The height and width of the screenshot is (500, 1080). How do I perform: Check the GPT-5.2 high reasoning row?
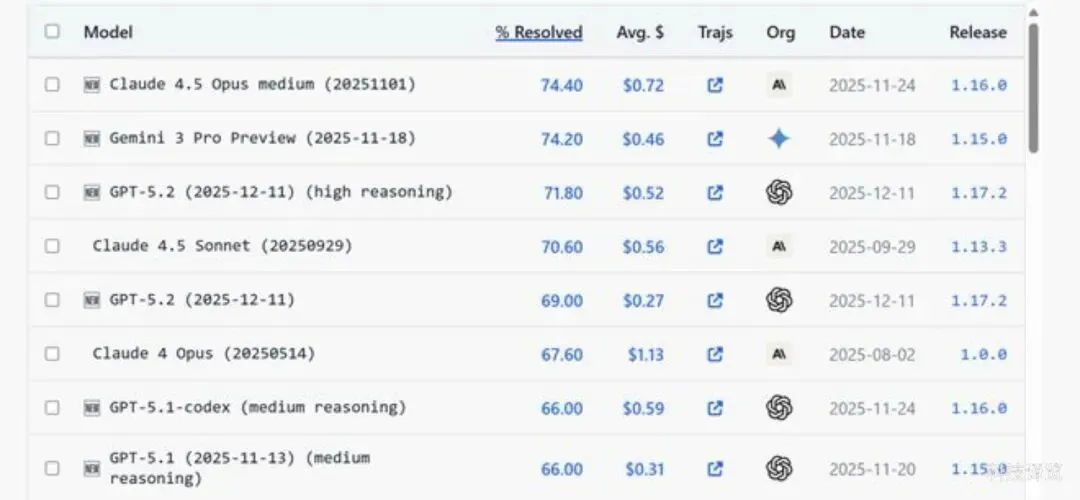pos(52,192)
